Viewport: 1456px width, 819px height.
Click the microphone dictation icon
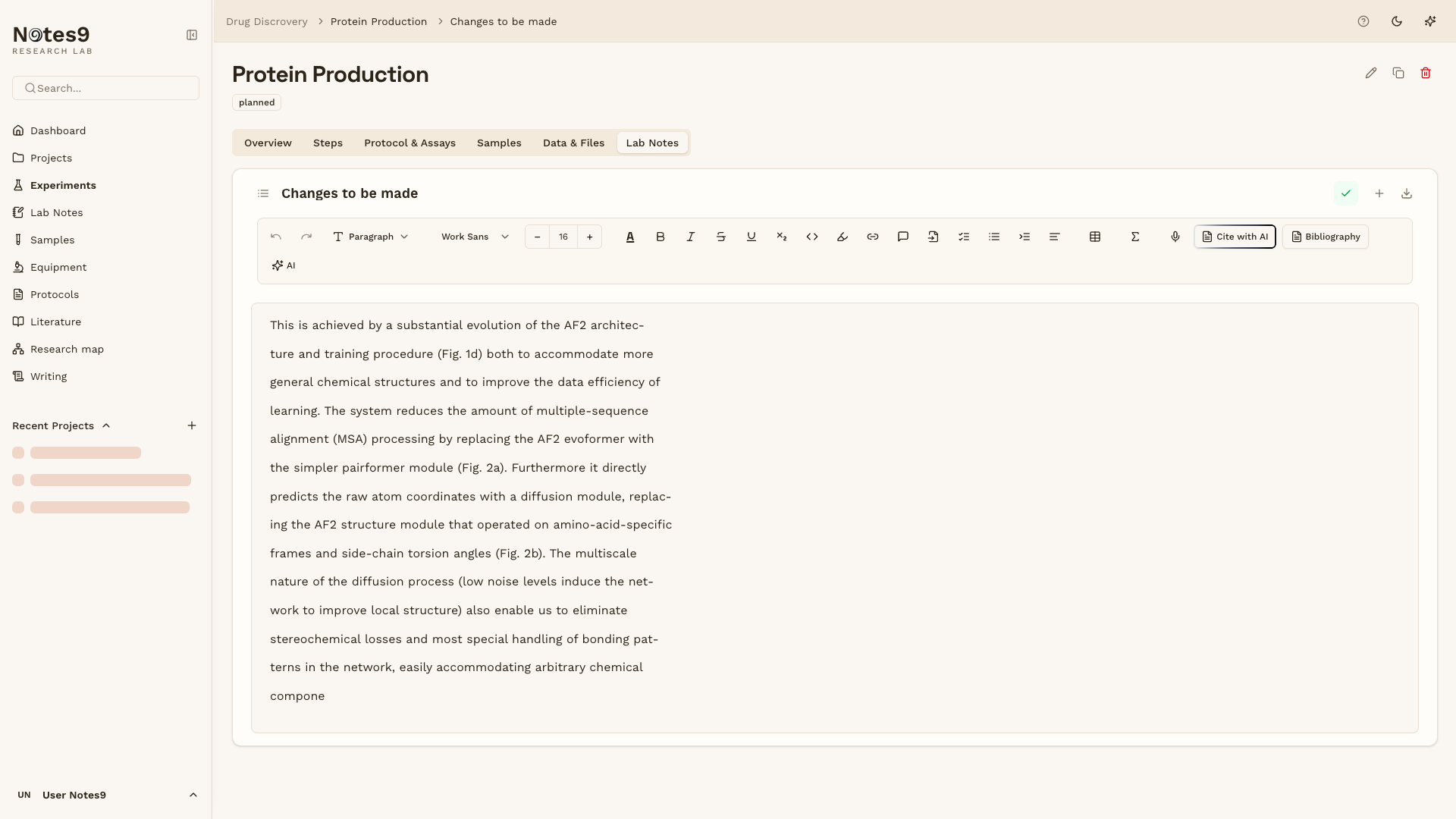(1175, 237)
